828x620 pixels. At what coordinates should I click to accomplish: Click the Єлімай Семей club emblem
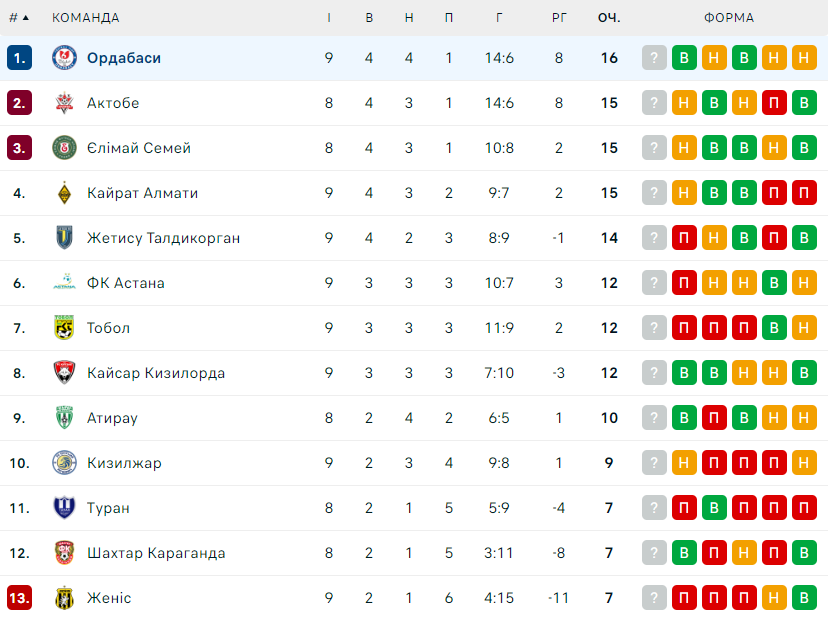(x=64, y=148)
